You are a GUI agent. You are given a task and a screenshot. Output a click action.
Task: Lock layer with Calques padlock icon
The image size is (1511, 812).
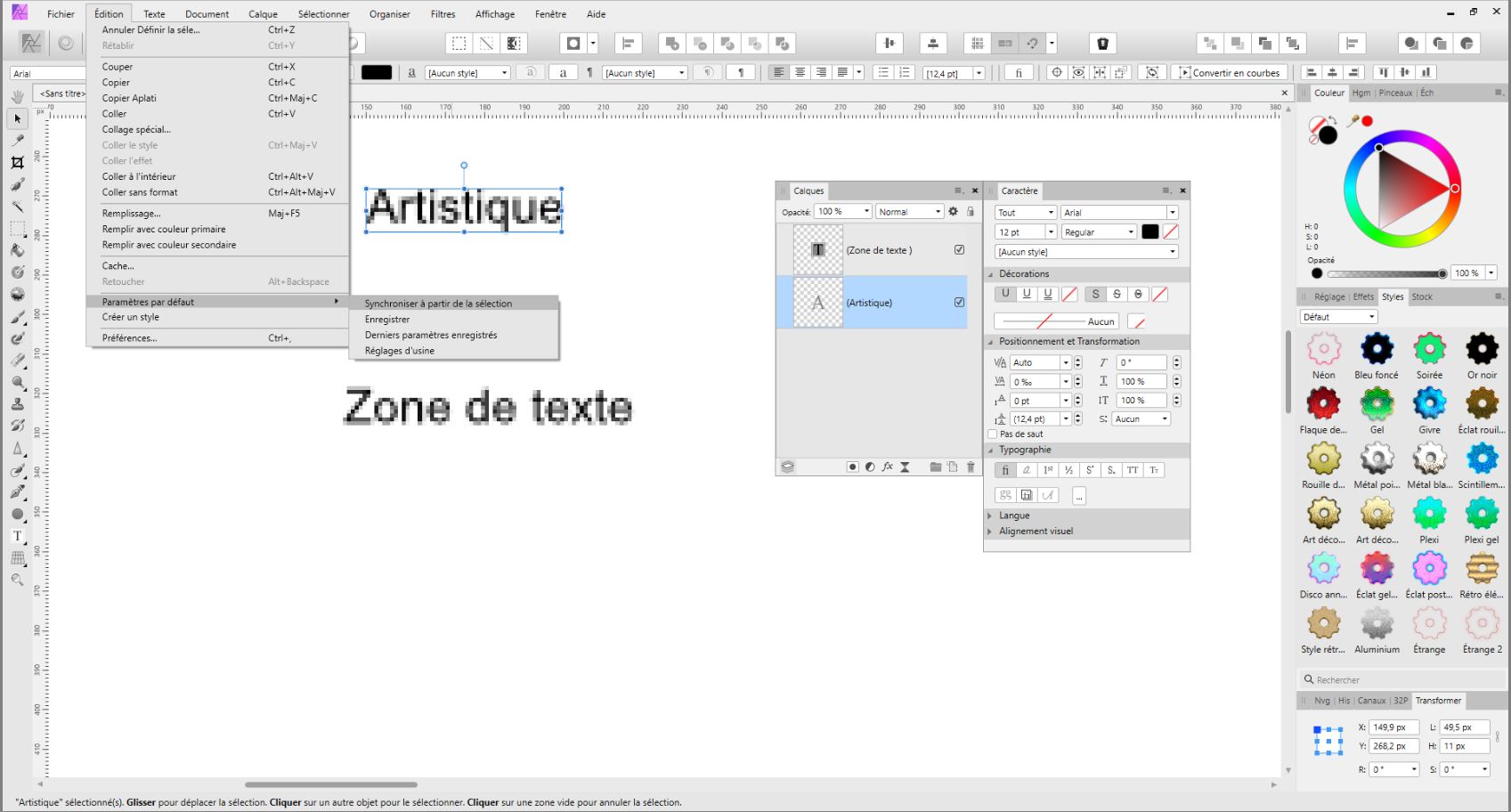pos(971,211)
